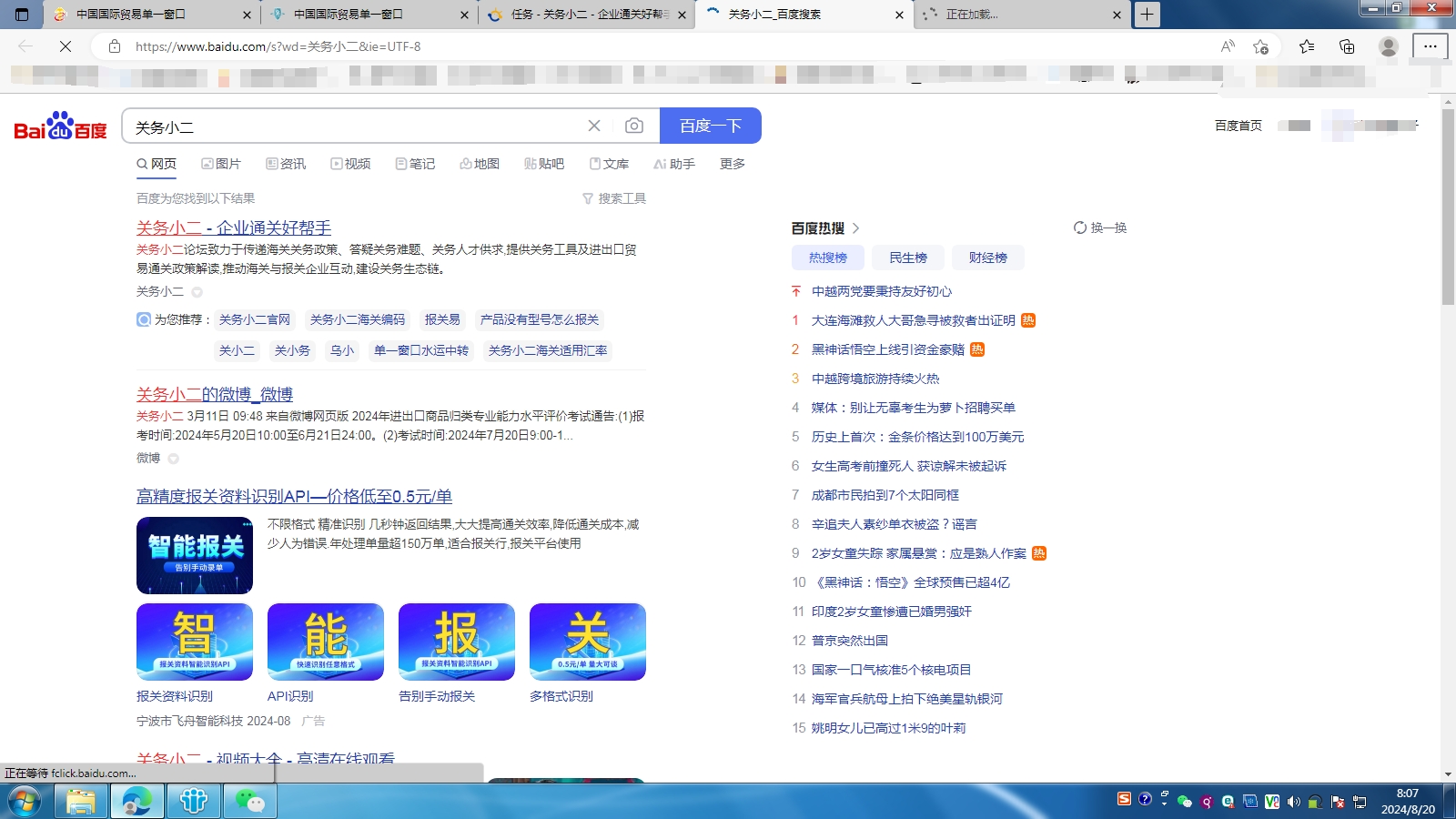Open Collections icon in toolbar
The width and height of the screenshot is (1456, 819).
(1347, 46)
